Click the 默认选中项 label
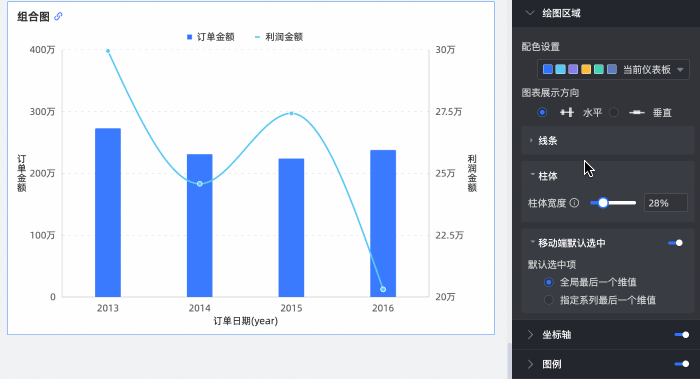The image size is (700, 379). tap(552, 265)
